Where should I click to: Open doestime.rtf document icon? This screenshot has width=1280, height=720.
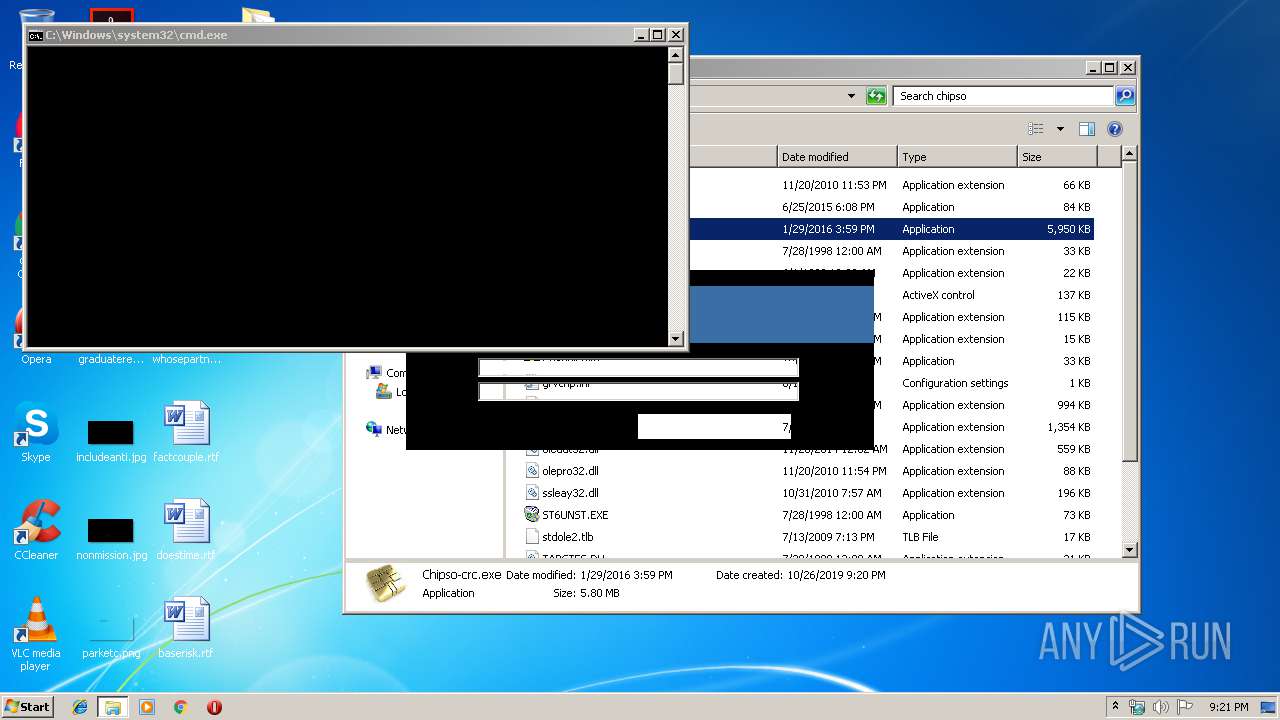pos(186,530)
